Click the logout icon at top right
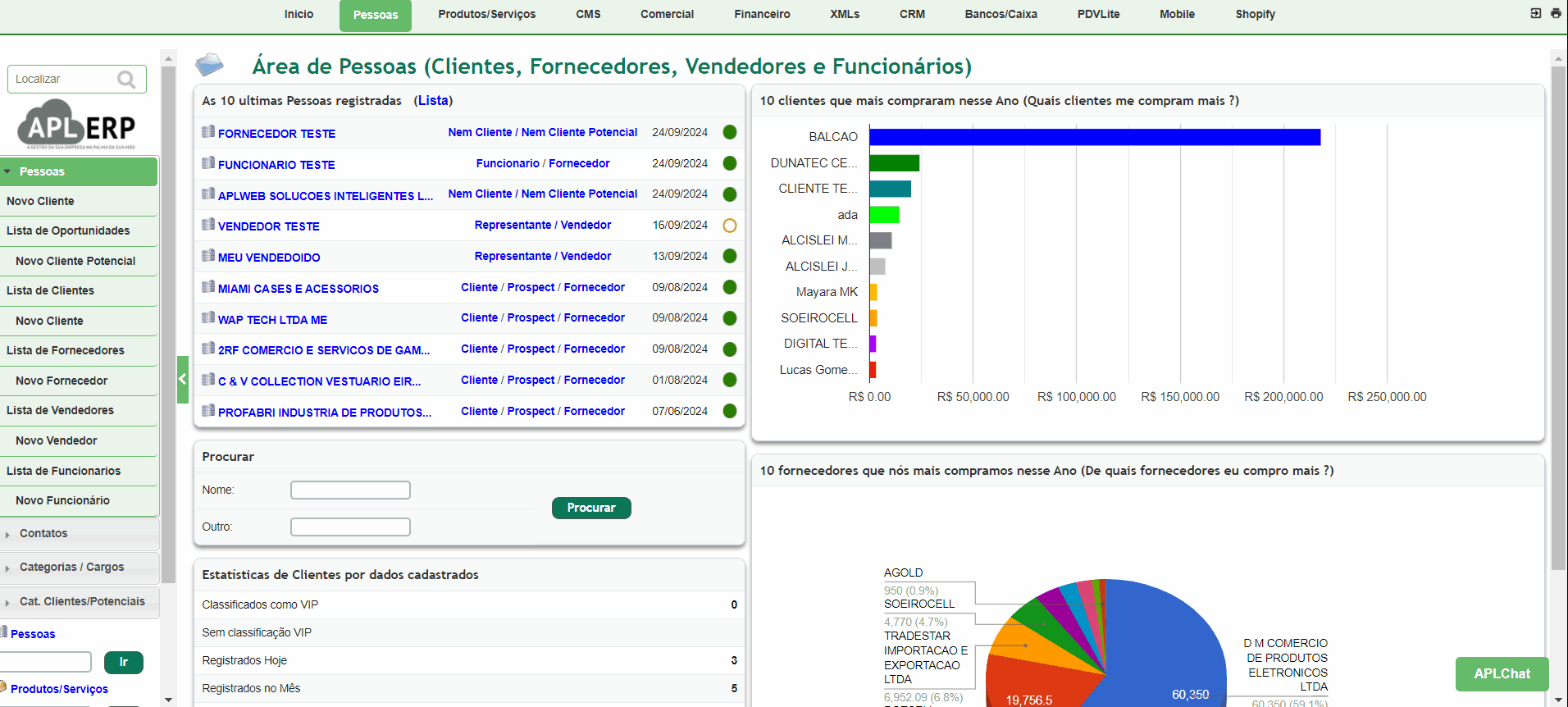 (1536, 13)
